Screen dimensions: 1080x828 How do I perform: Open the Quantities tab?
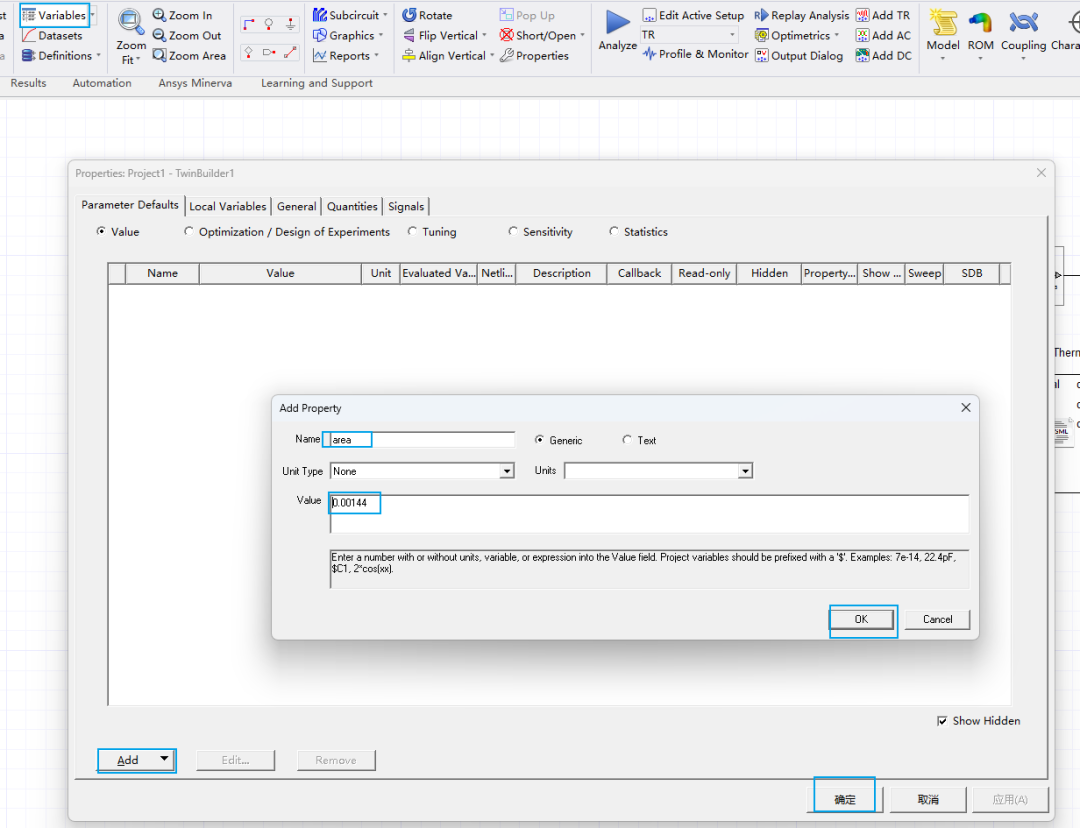tap(352, 207)
